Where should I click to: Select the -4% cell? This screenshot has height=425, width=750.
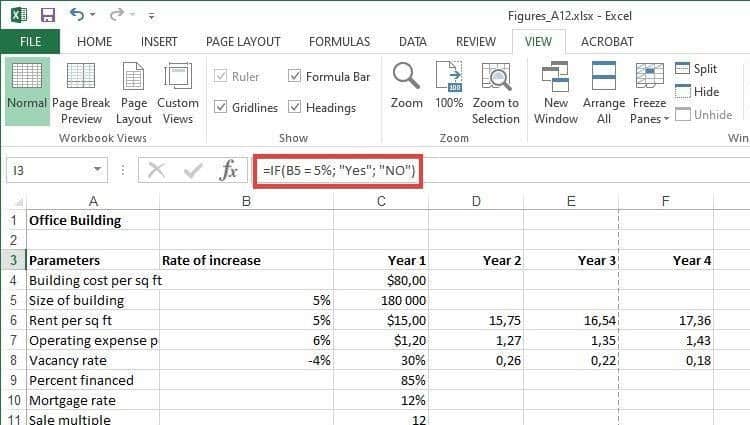tap(246, 360)
